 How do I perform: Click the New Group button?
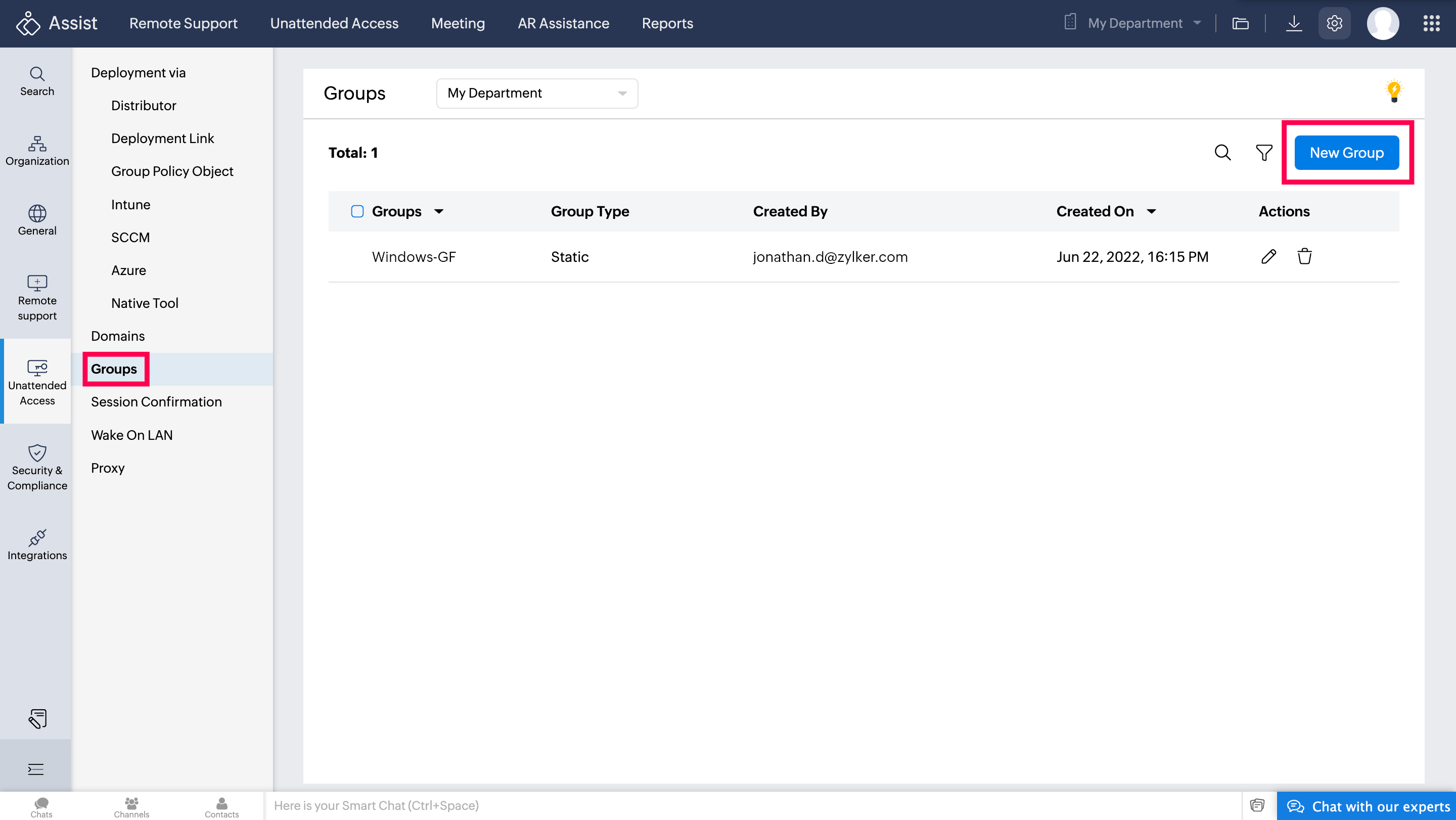pyautogui.click(x=1346, y=153)
